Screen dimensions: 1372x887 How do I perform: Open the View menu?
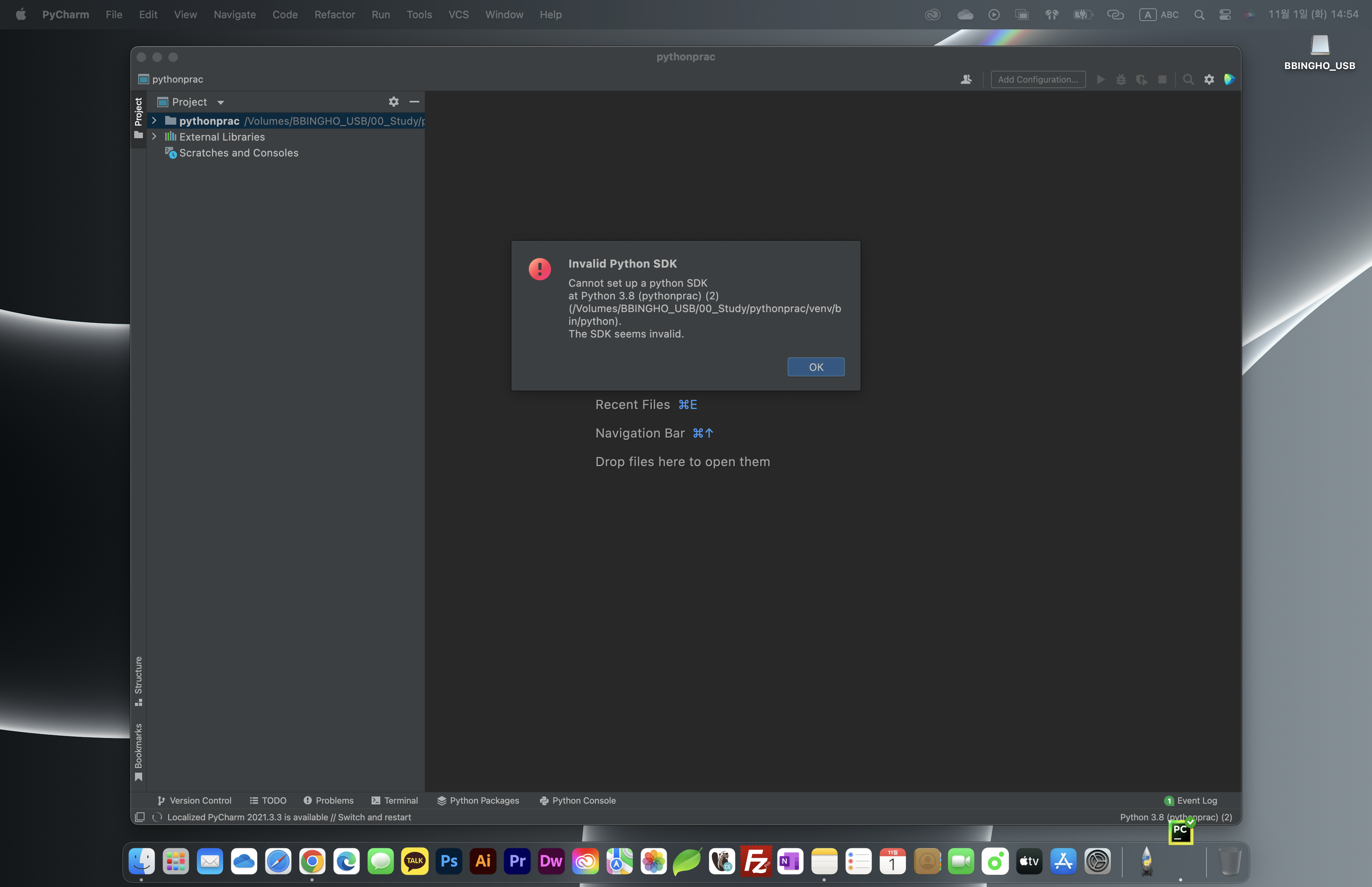[x=185, y=14]
